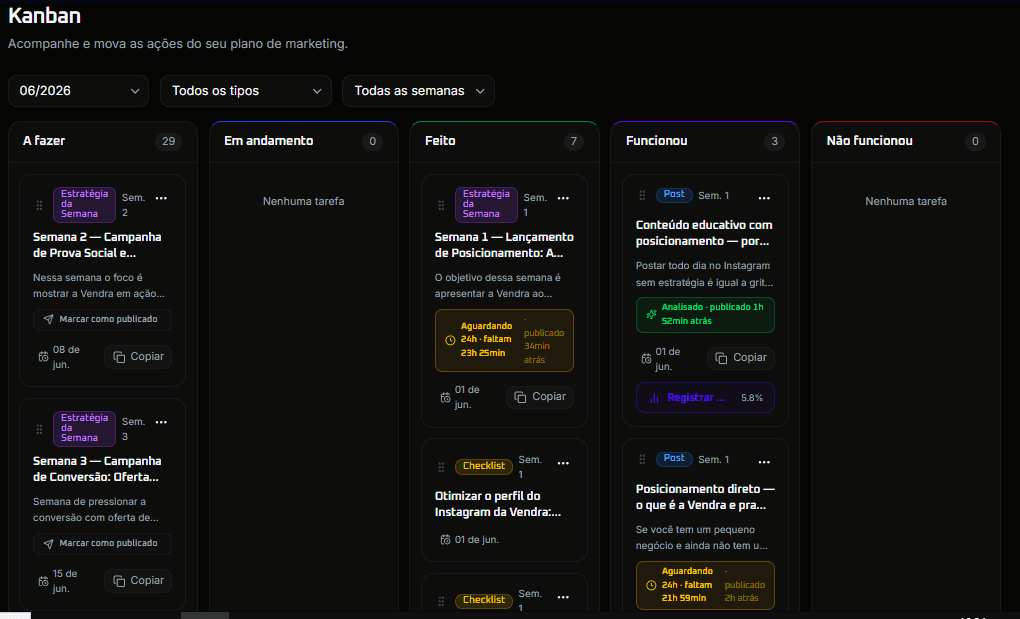Viewport: 1020px width, 619px height.
Task: Copy the Semana 1 Lançamento card
Action: pyautogui.click(x=540, y=397)
